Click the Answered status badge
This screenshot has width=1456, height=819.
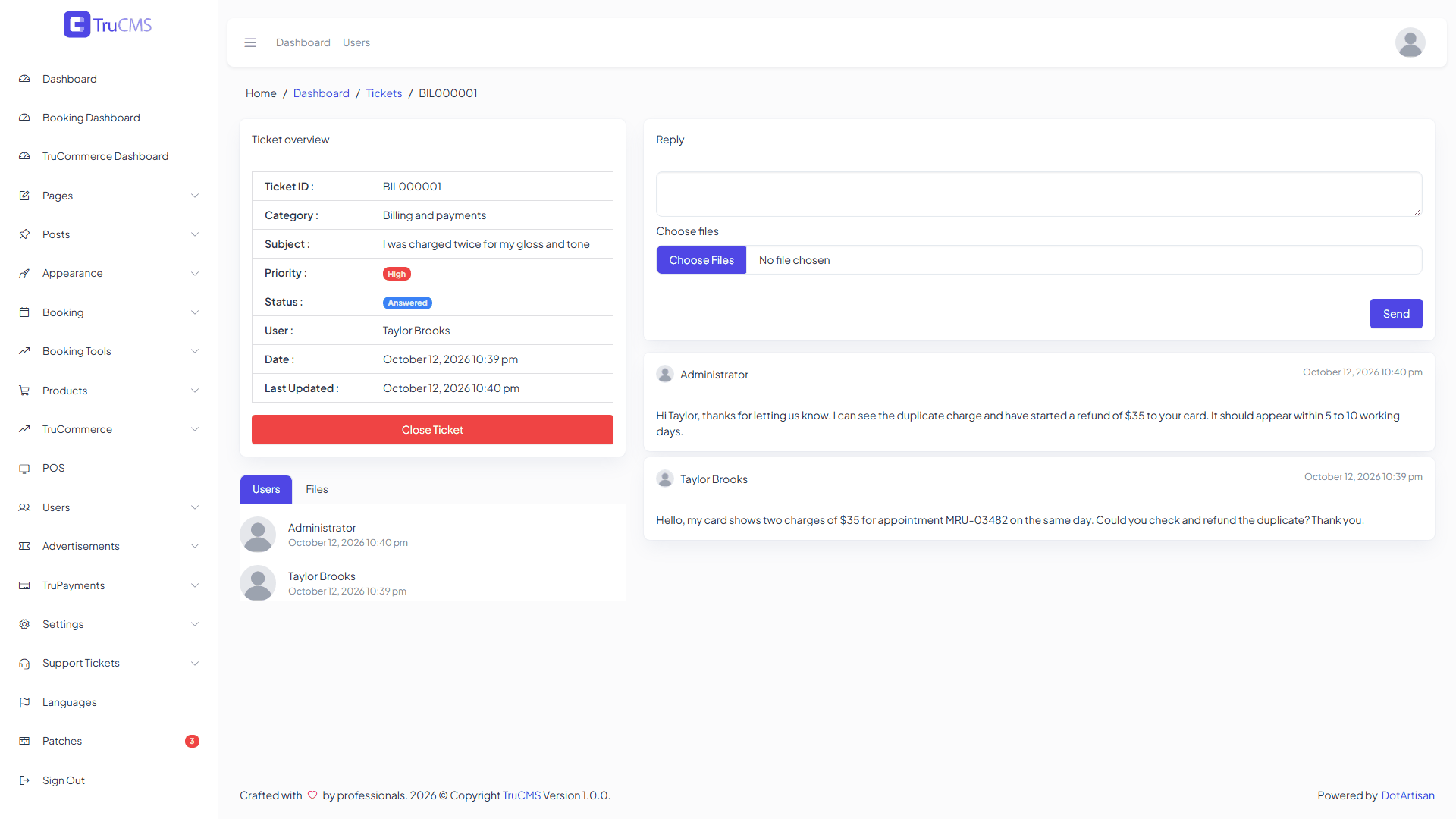407,303
